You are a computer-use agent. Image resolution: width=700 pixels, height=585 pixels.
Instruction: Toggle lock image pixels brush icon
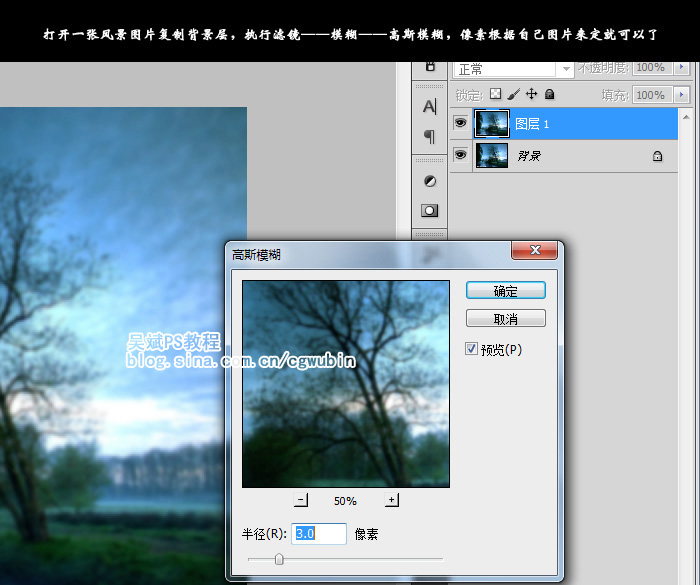[513, 94]
